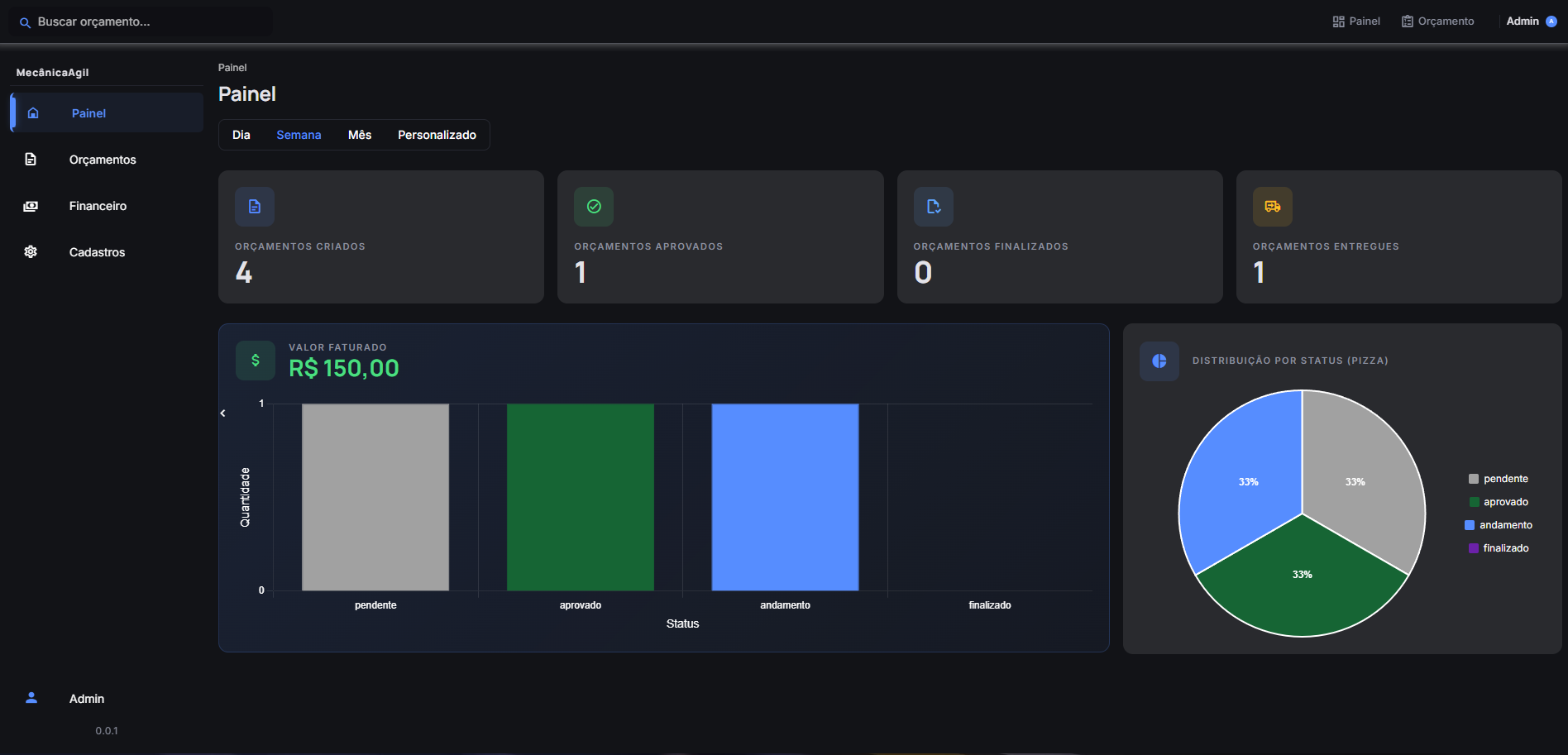Click the Orçamentos Criados document icon
Image resolution: width=1568 pixels, height=755 pixels.
coord(255,207)
